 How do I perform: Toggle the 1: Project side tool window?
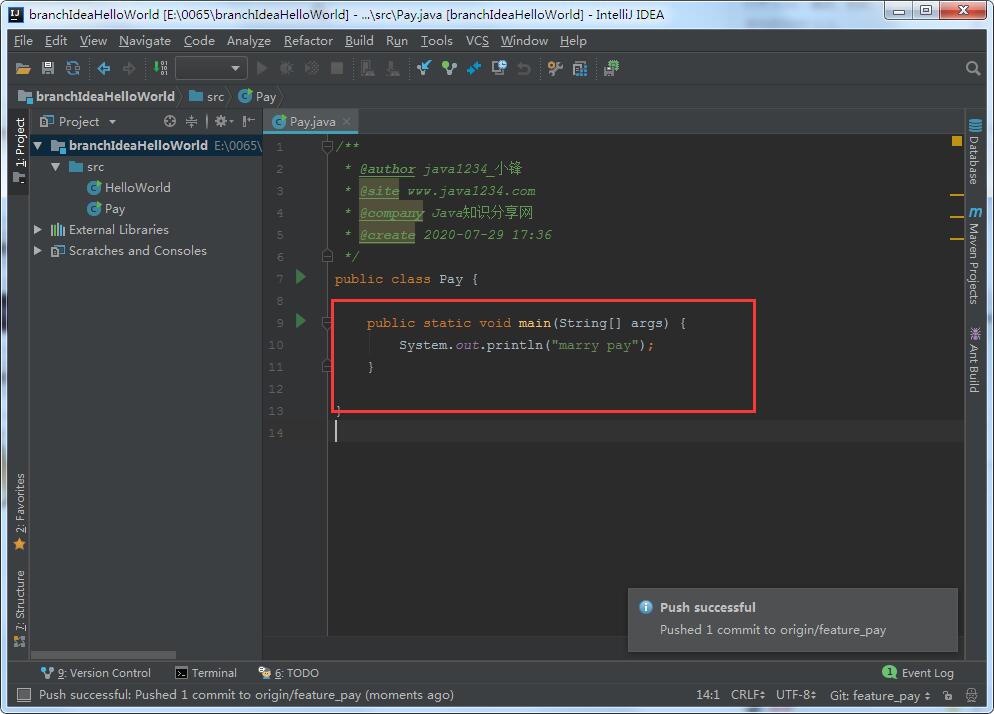tap(20, 149)
